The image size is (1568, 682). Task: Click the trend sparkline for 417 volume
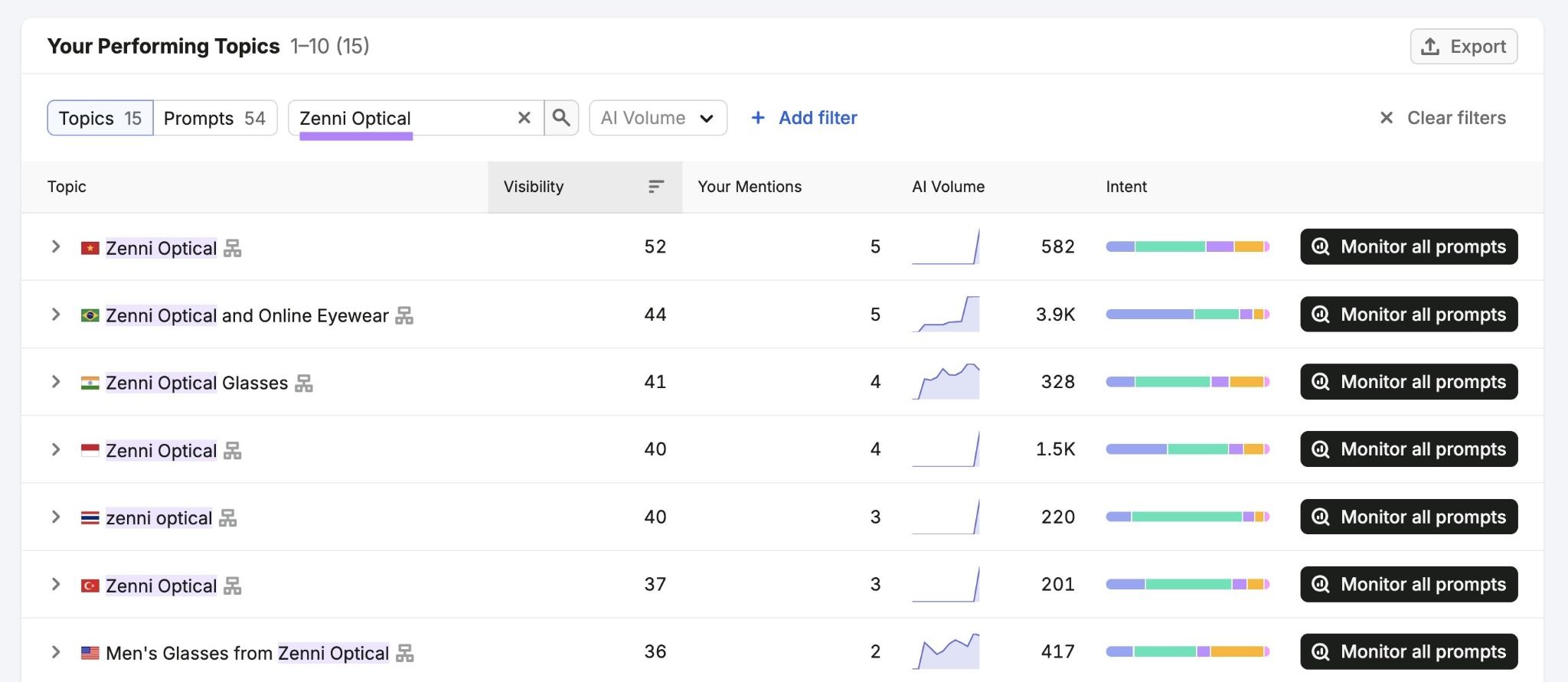pos(946,651)
